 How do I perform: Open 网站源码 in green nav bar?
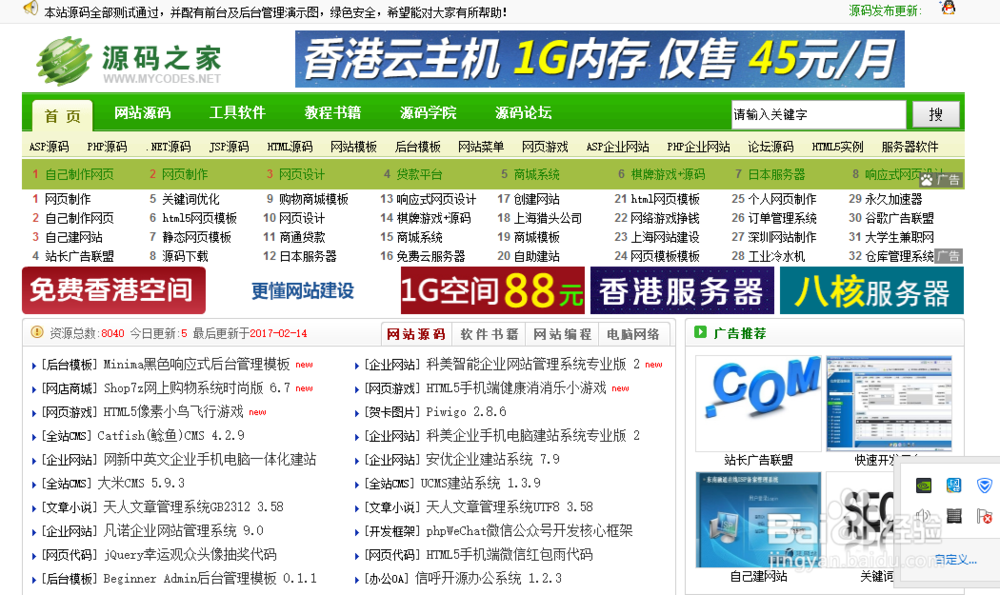pyautogui.click(x=142, y=113)
